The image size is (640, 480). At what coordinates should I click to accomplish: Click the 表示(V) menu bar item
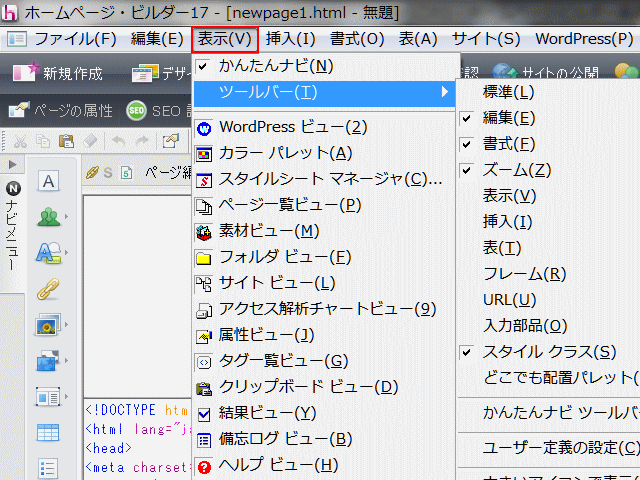(224, 40)
